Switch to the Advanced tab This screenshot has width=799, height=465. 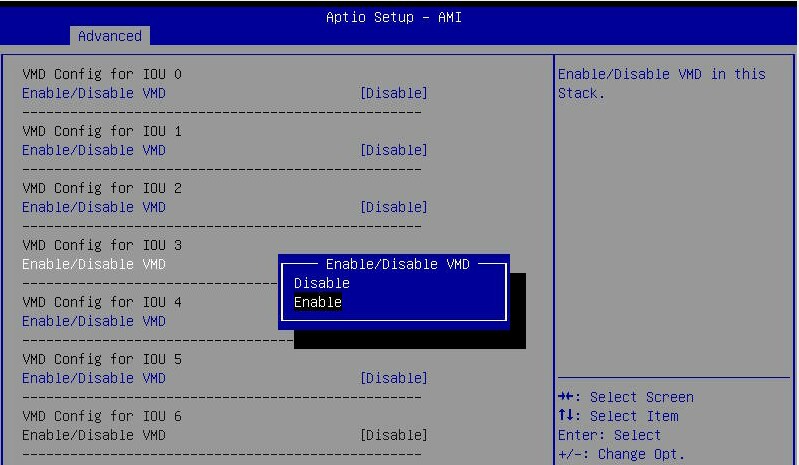click(110, 36)
